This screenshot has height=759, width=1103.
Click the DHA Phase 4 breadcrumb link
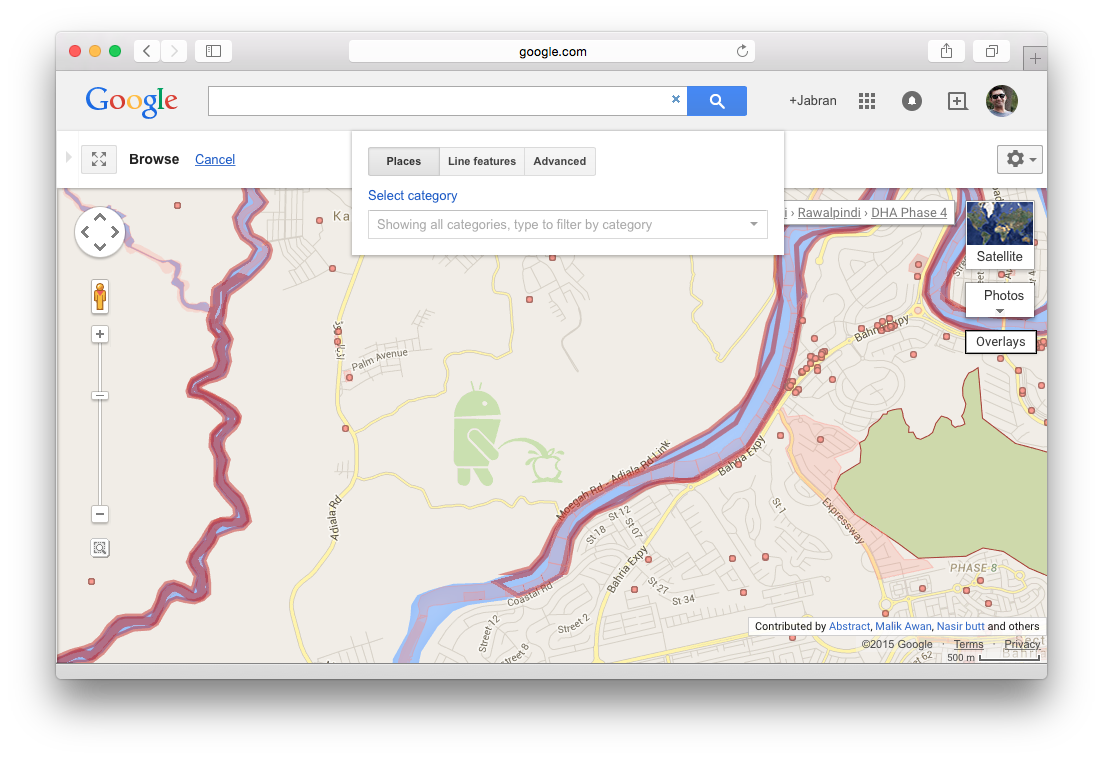coord(909,212)
